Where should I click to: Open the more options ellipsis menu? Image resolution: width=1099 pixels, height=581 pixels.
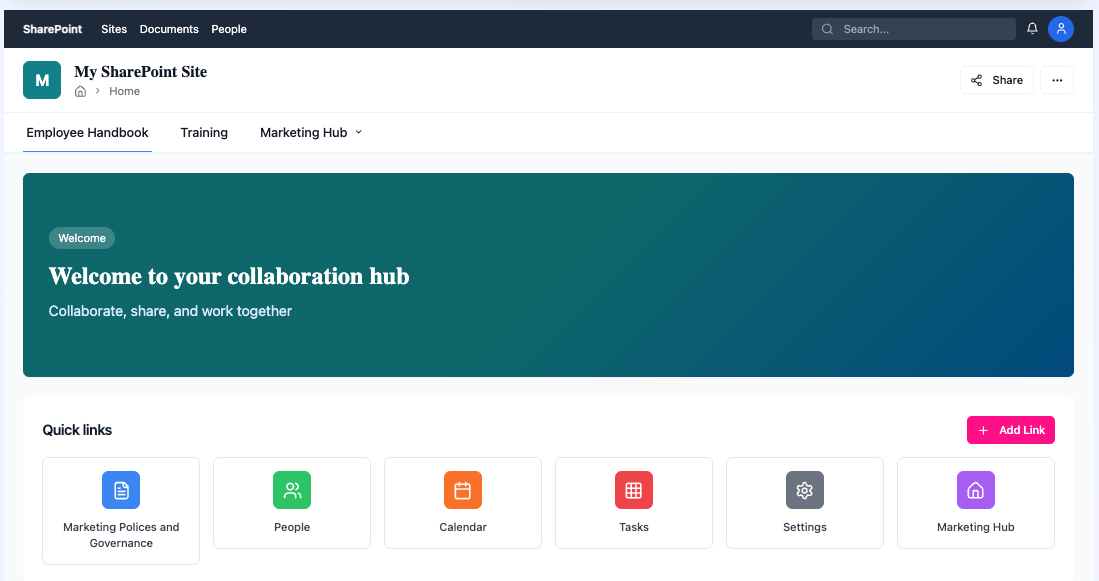[x=1057, y=79]
